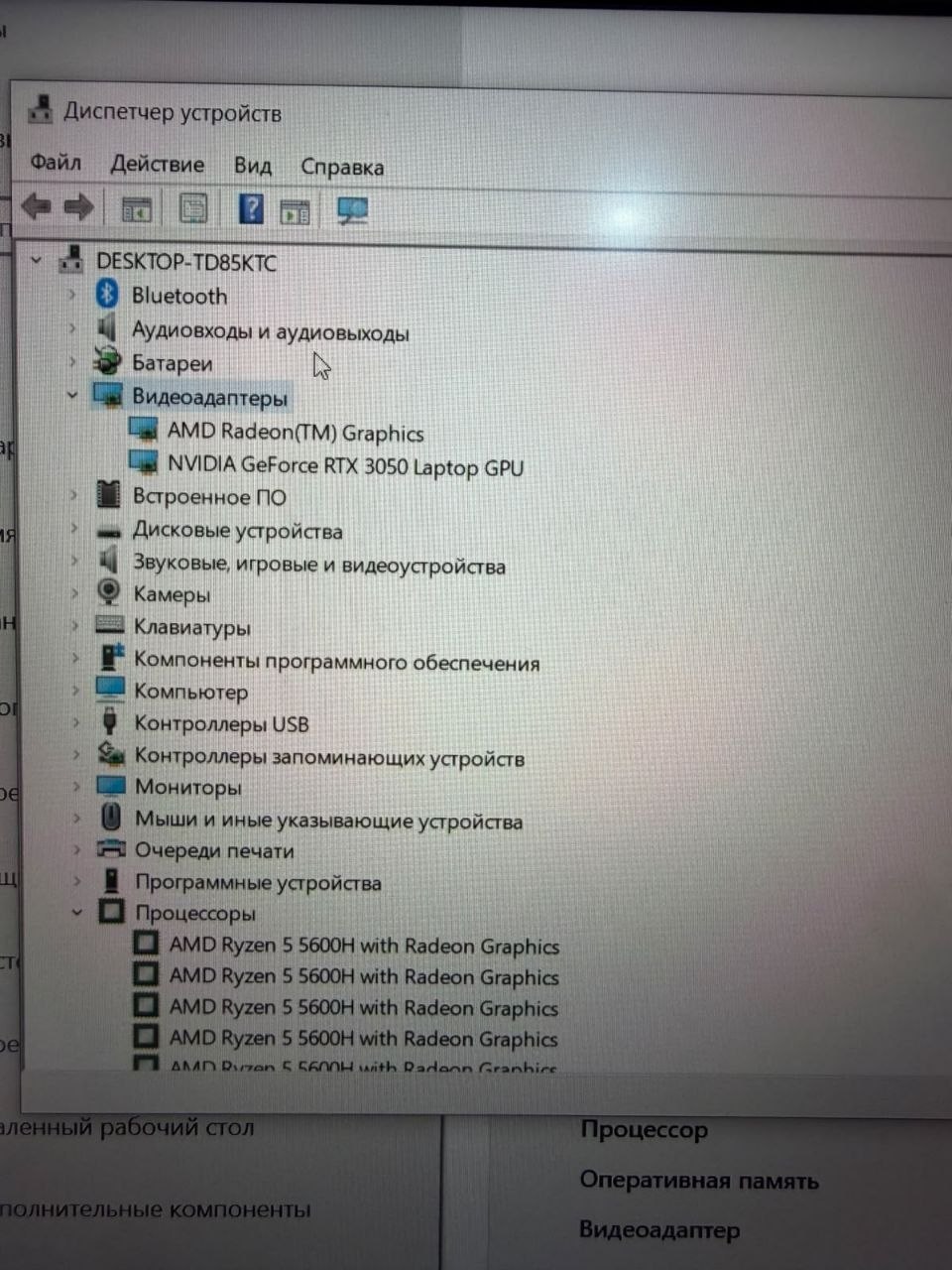
Task: Open the Действие menu
Action: pyautogui.click(x=158, y=164)
